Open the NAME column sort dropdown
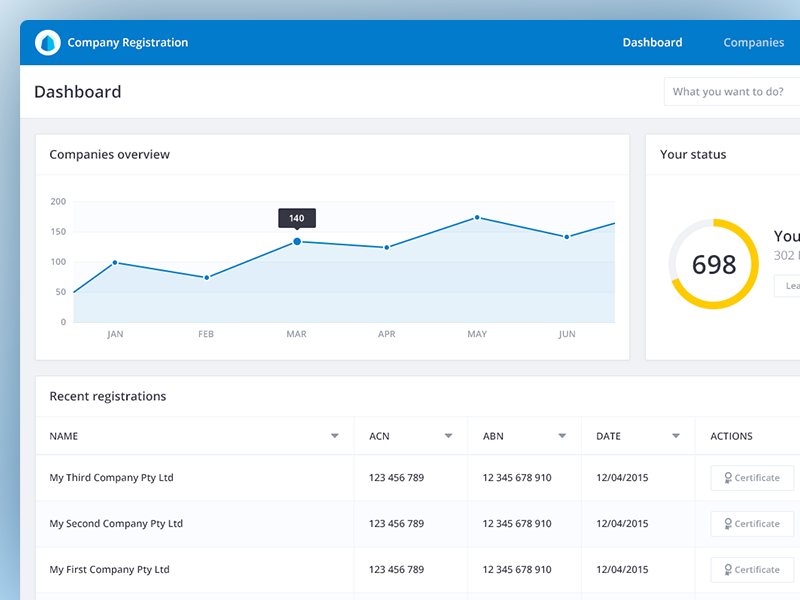This screenshot has height=600, width=800. click(x=335, y=436)
